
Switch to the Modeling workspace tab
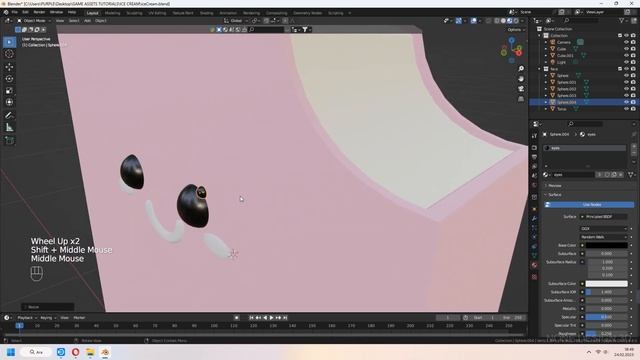[112, 13]
